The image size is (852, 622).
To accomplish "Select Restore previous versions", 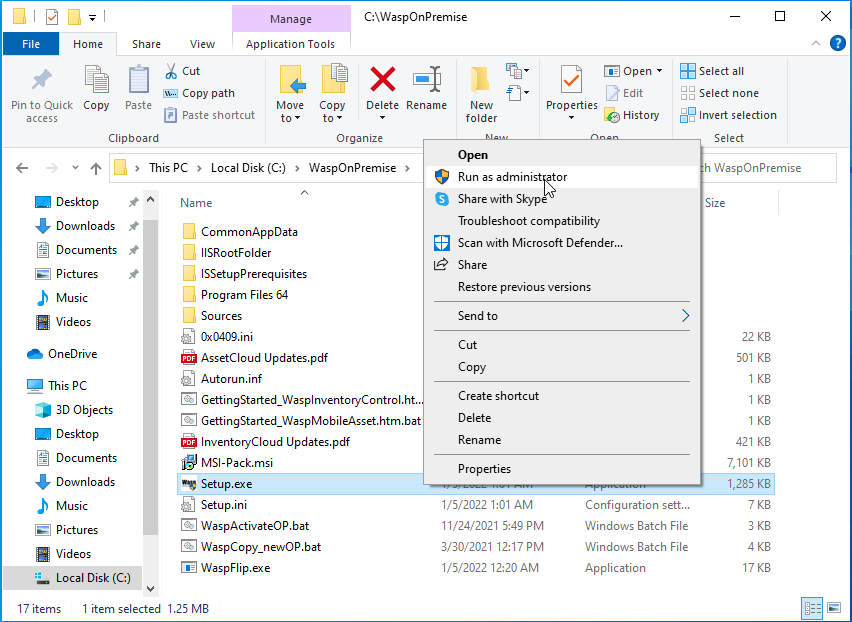I will (562, 287).
